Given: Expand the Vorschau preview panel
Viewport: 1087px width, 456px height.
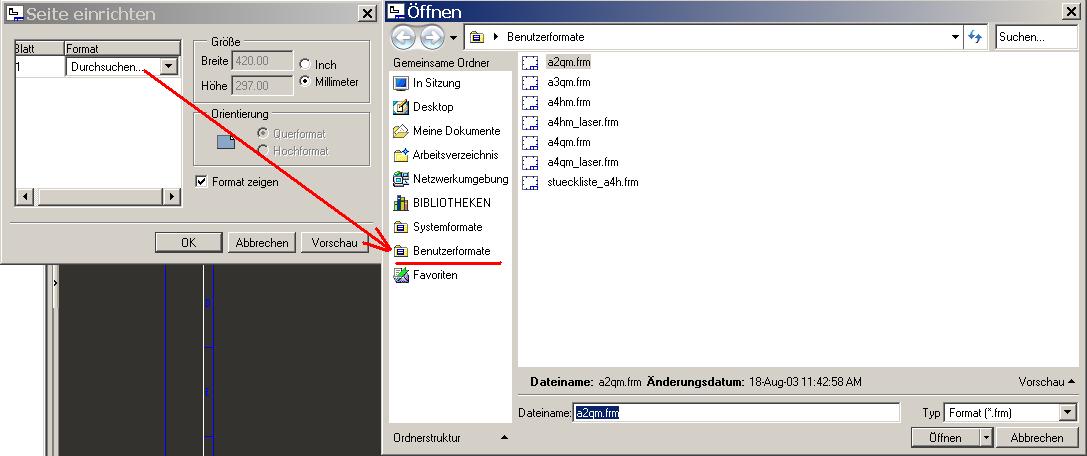Looking at the screenshot, I should point(1047,382).
